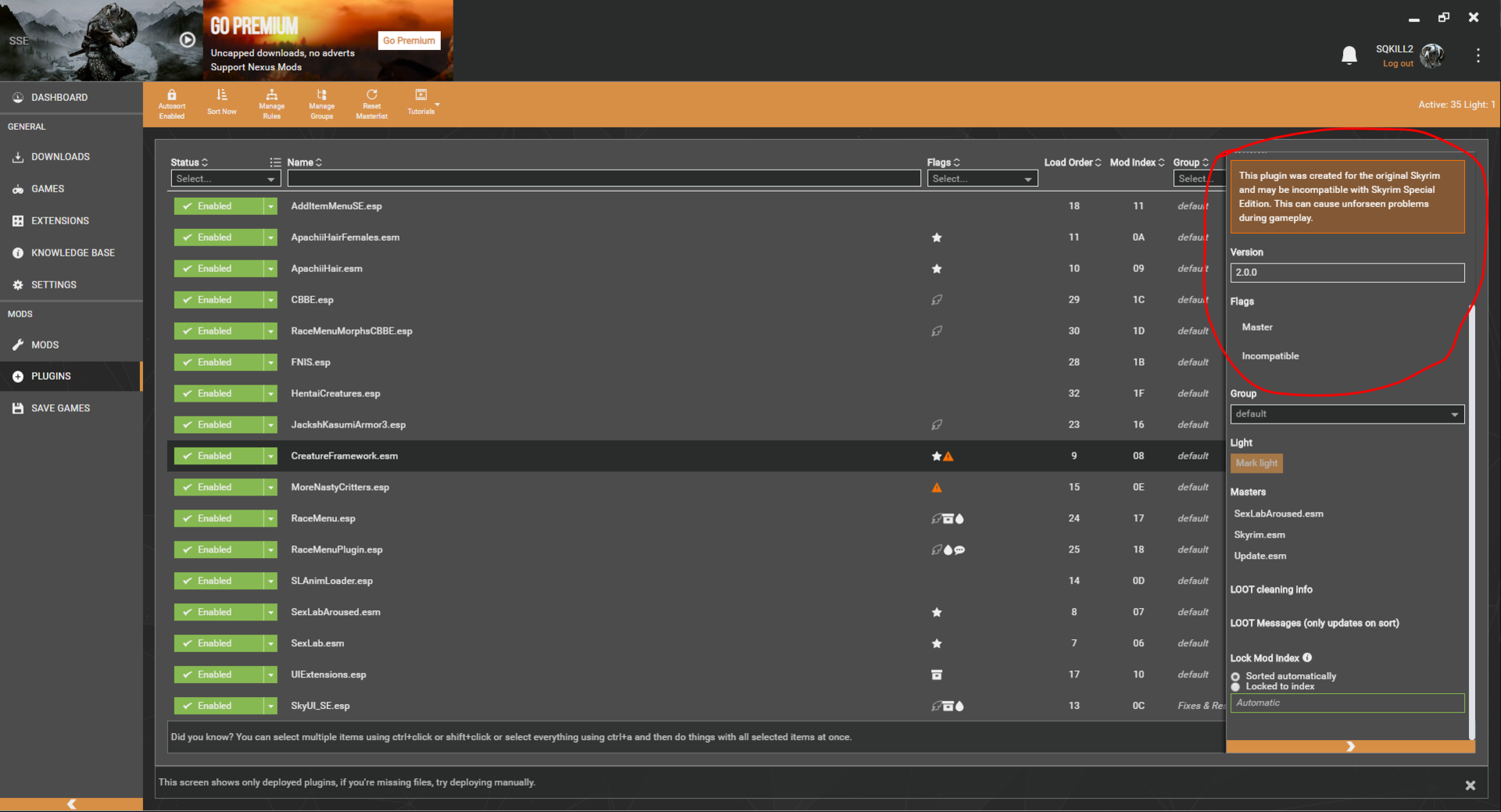Select Locked to index radio button
1501x812 pixels.
point(1235,687)
